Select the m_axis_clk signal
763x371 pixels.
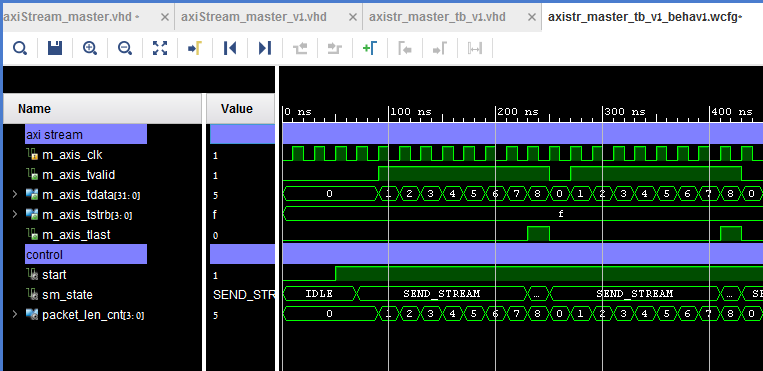(73, 155)
